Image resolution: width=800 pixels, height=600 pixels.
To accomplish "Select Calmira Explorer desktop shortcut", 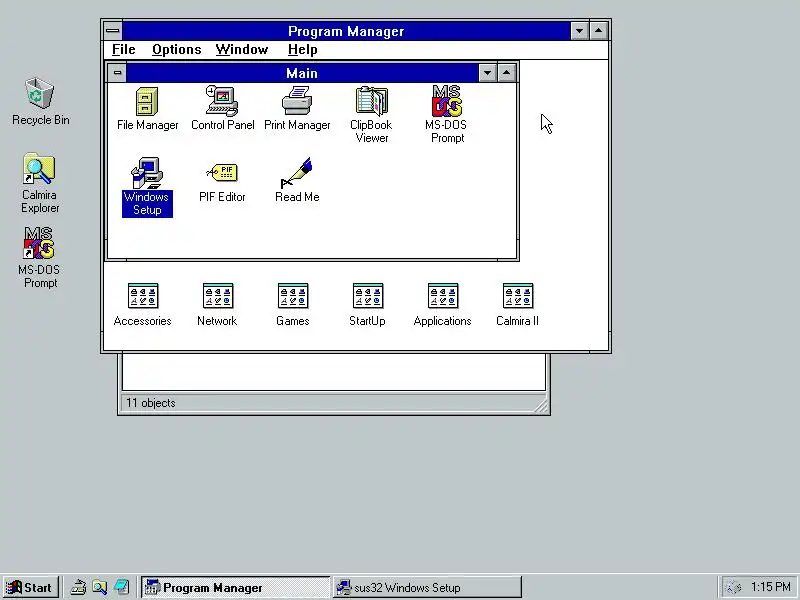I will [x=40, y=183].
